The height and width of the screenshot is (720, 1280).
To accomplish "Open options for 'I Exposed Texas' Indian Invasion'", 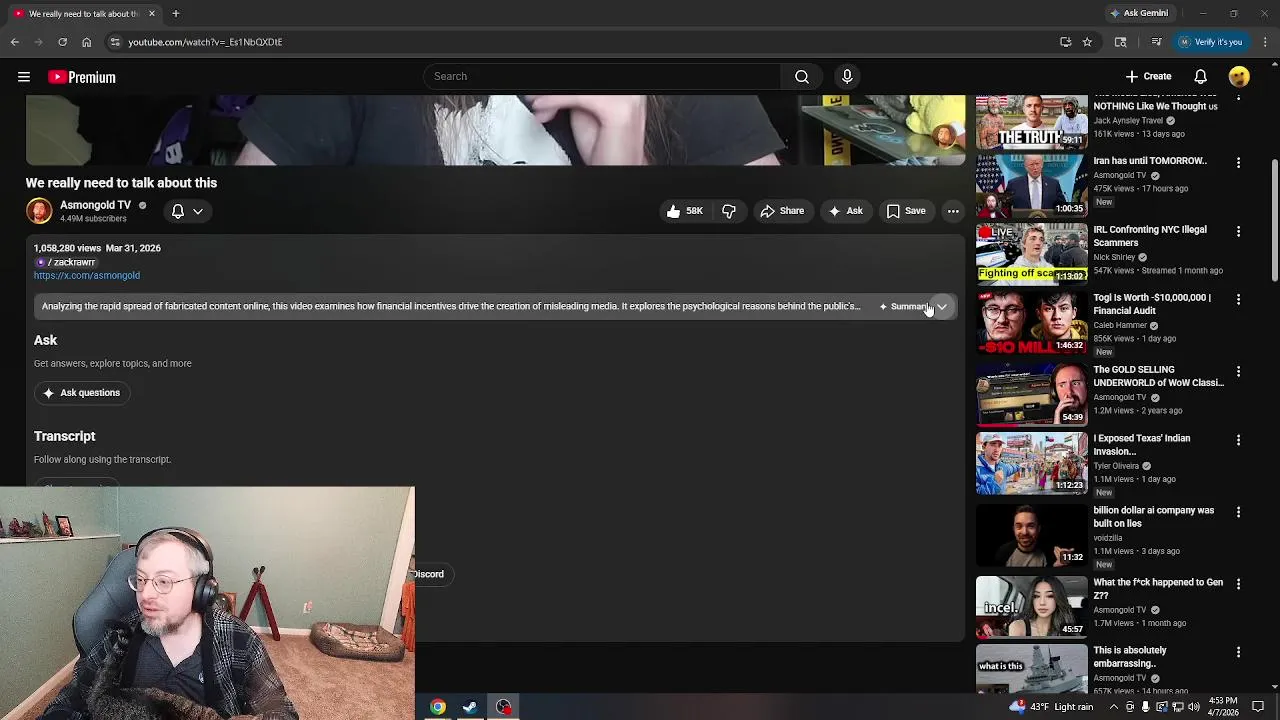I will point(1238,441).
